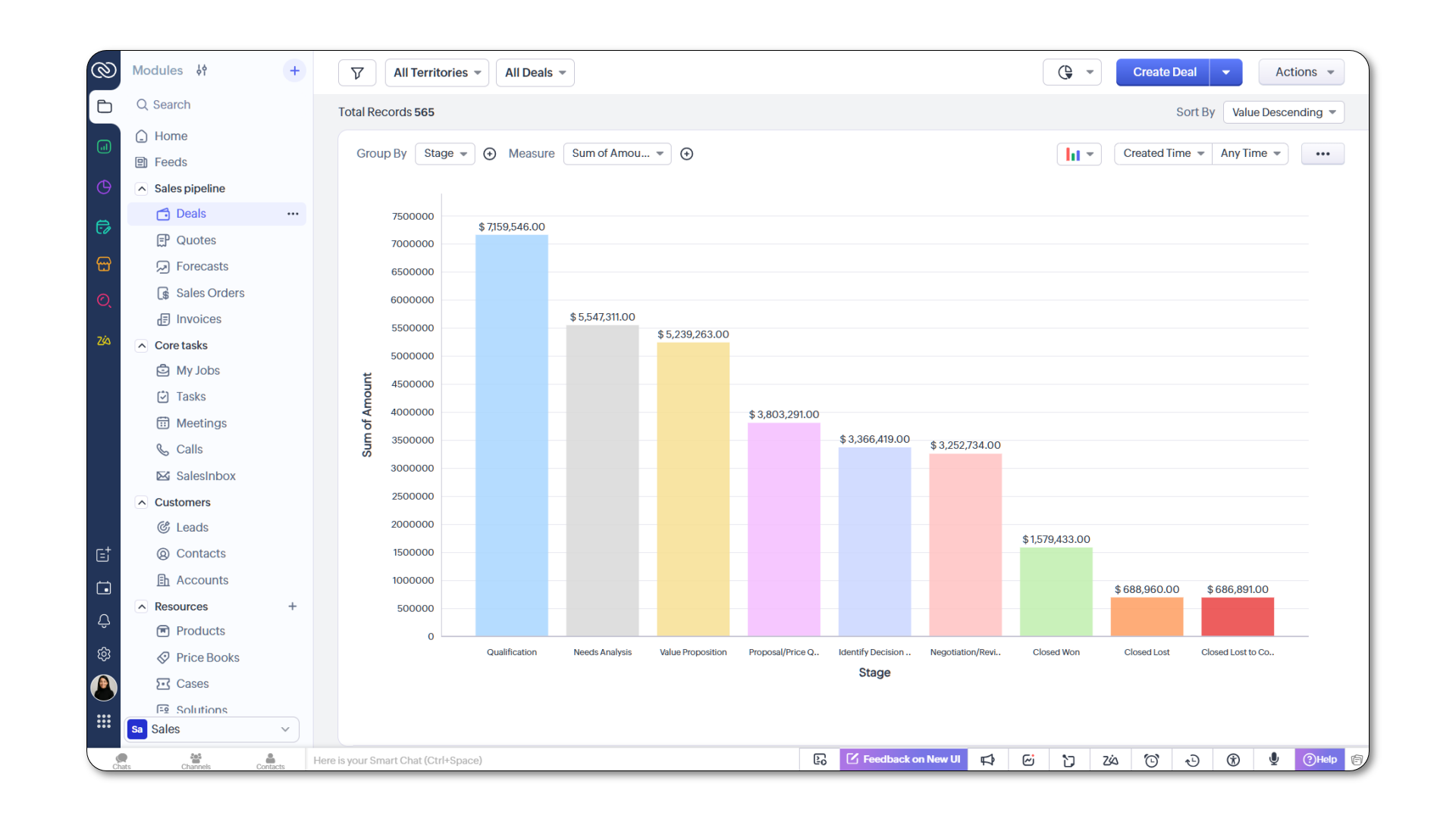Collapse the Customers section
Viewport: 1456px width, 819px height.
click(x=142, y=503)
